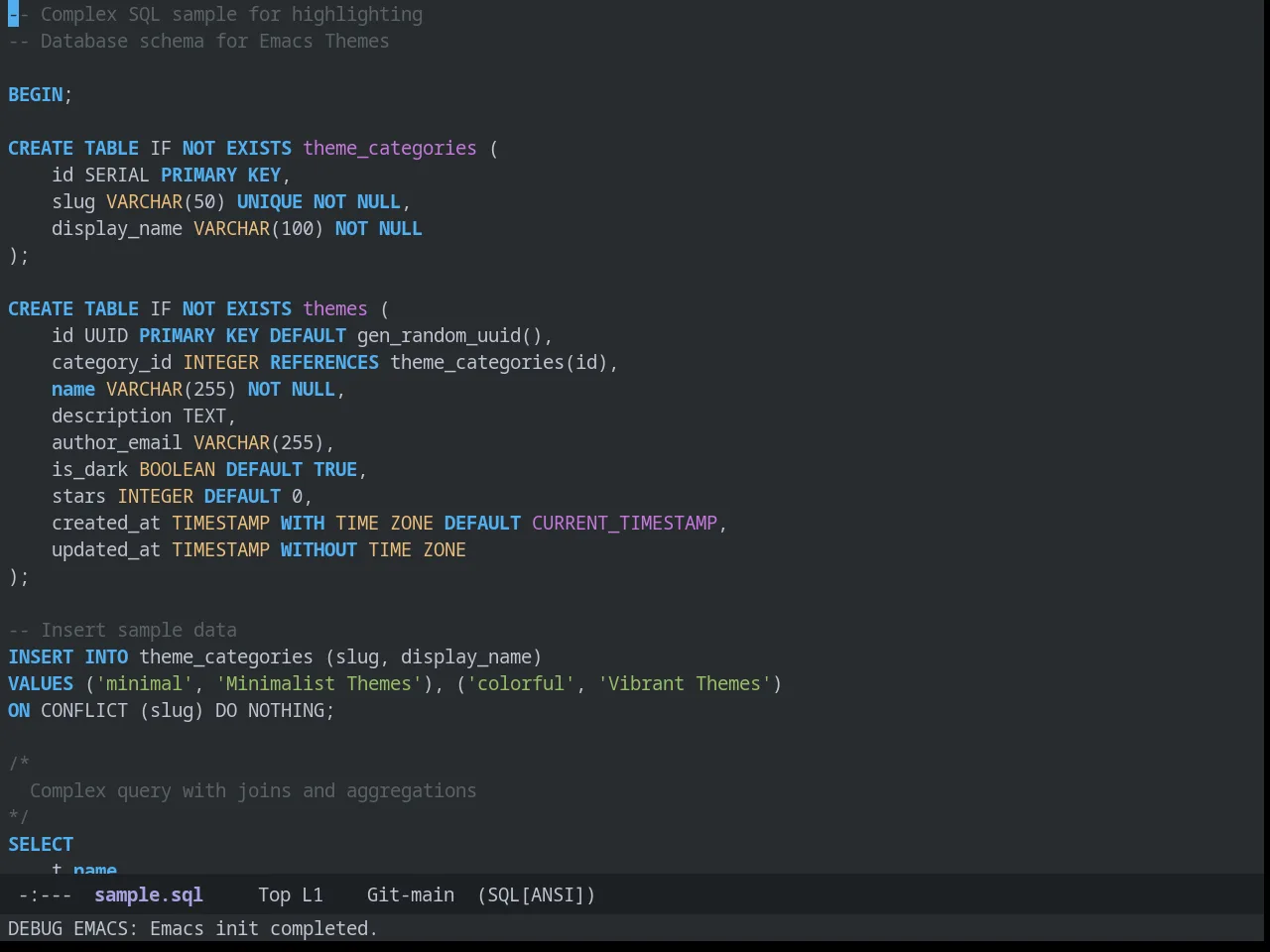Click the stars column name
The height and width of the screenshot is (952, 1270).
tap(79, 496)
